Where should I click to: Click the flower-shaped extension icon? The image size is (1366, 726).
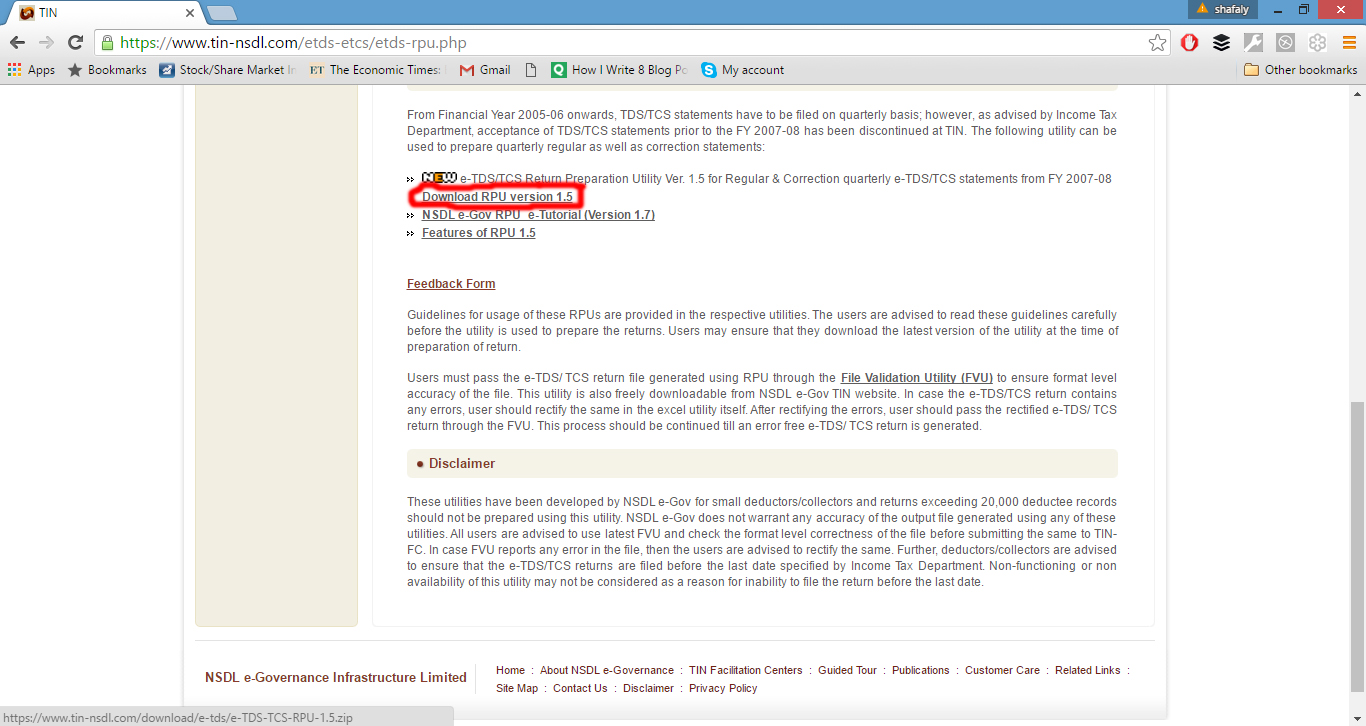point(1317,43)
